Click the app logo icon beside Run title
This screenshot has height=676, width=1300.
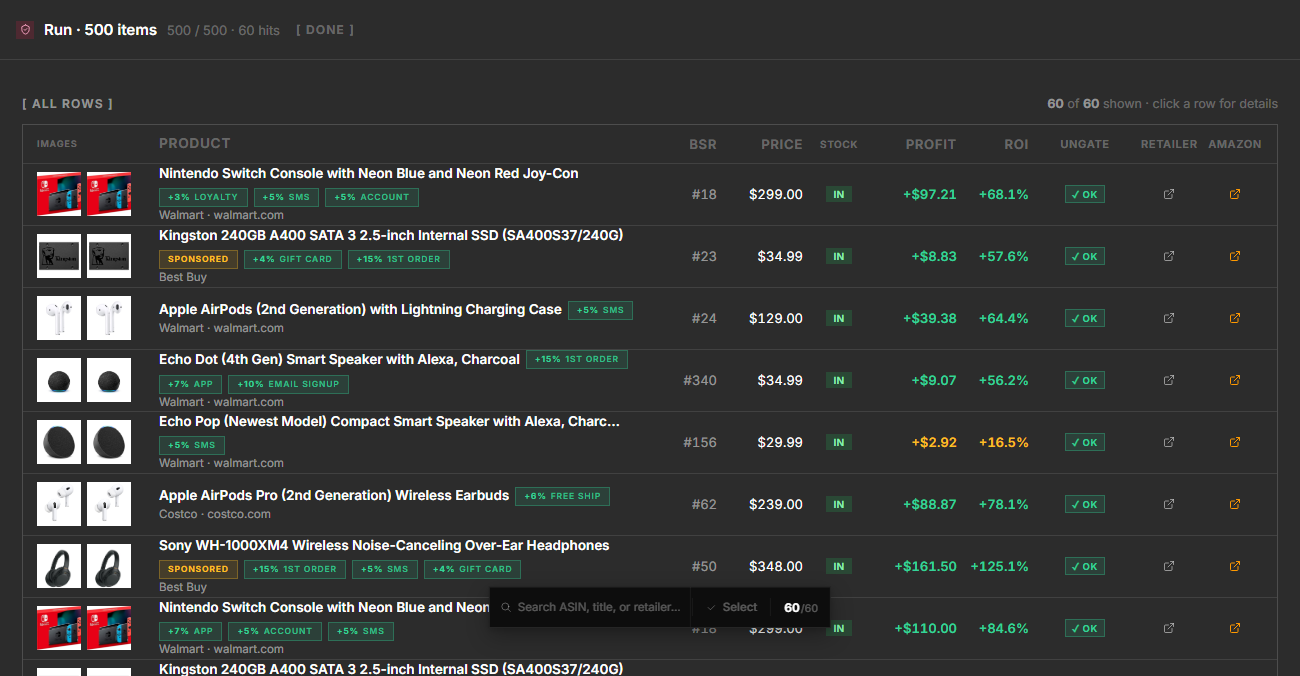click(25, 30)
